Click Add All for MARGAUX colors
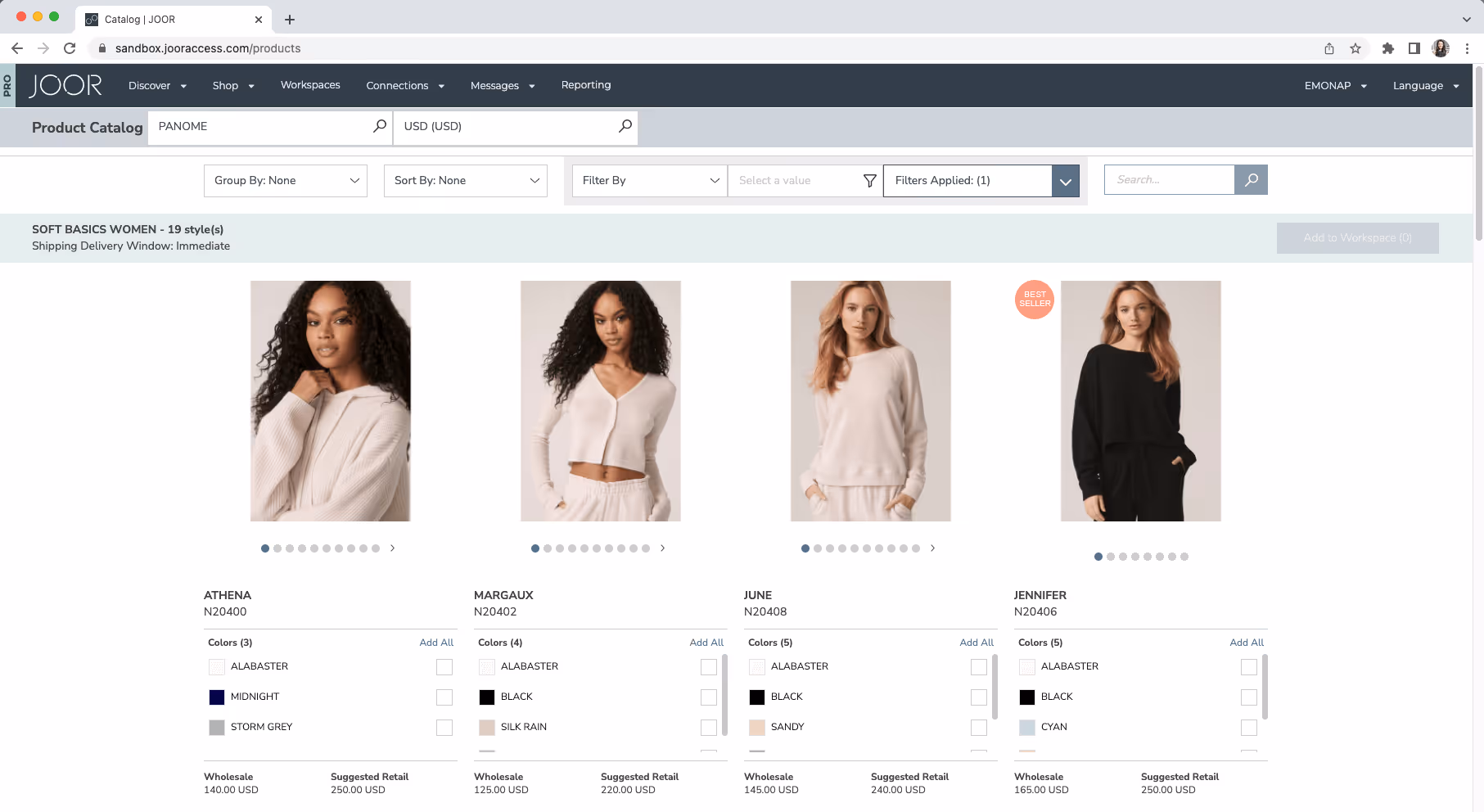Image resolution: width=1484 pixels, height=812 pixels. tap(706, 643)
